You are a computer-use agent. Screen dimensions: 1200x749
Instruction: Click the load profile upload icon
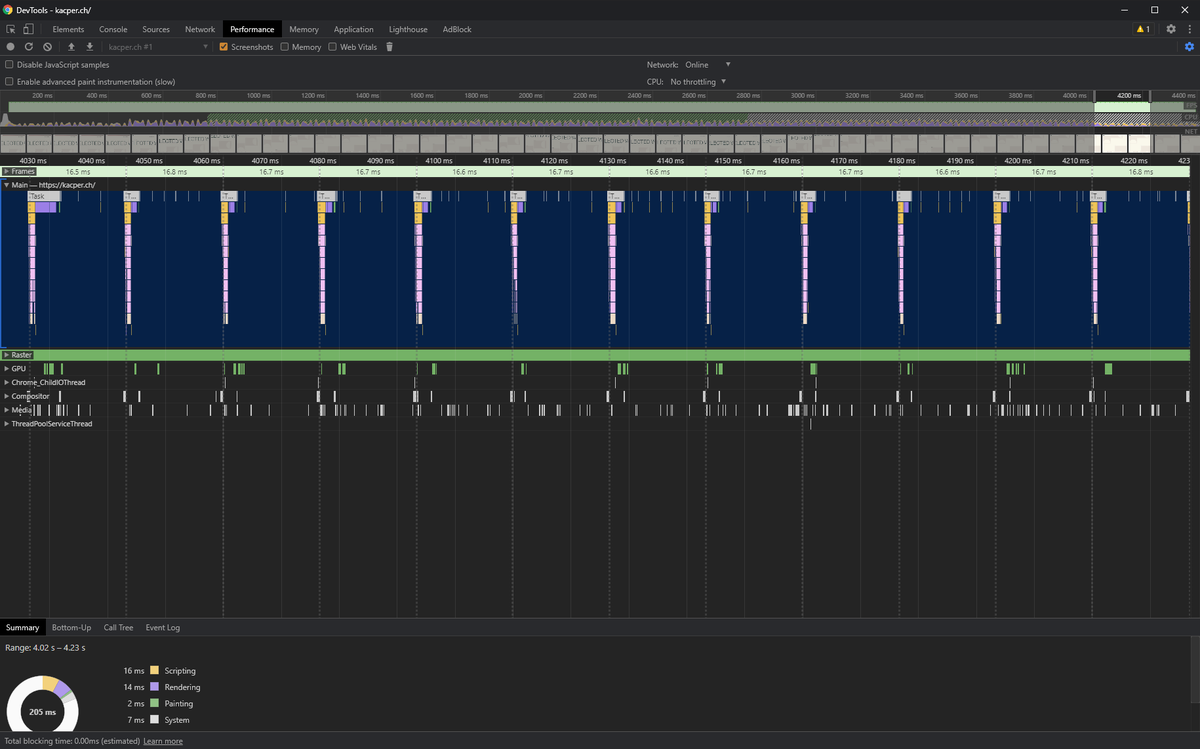click(x=72, y=47)
